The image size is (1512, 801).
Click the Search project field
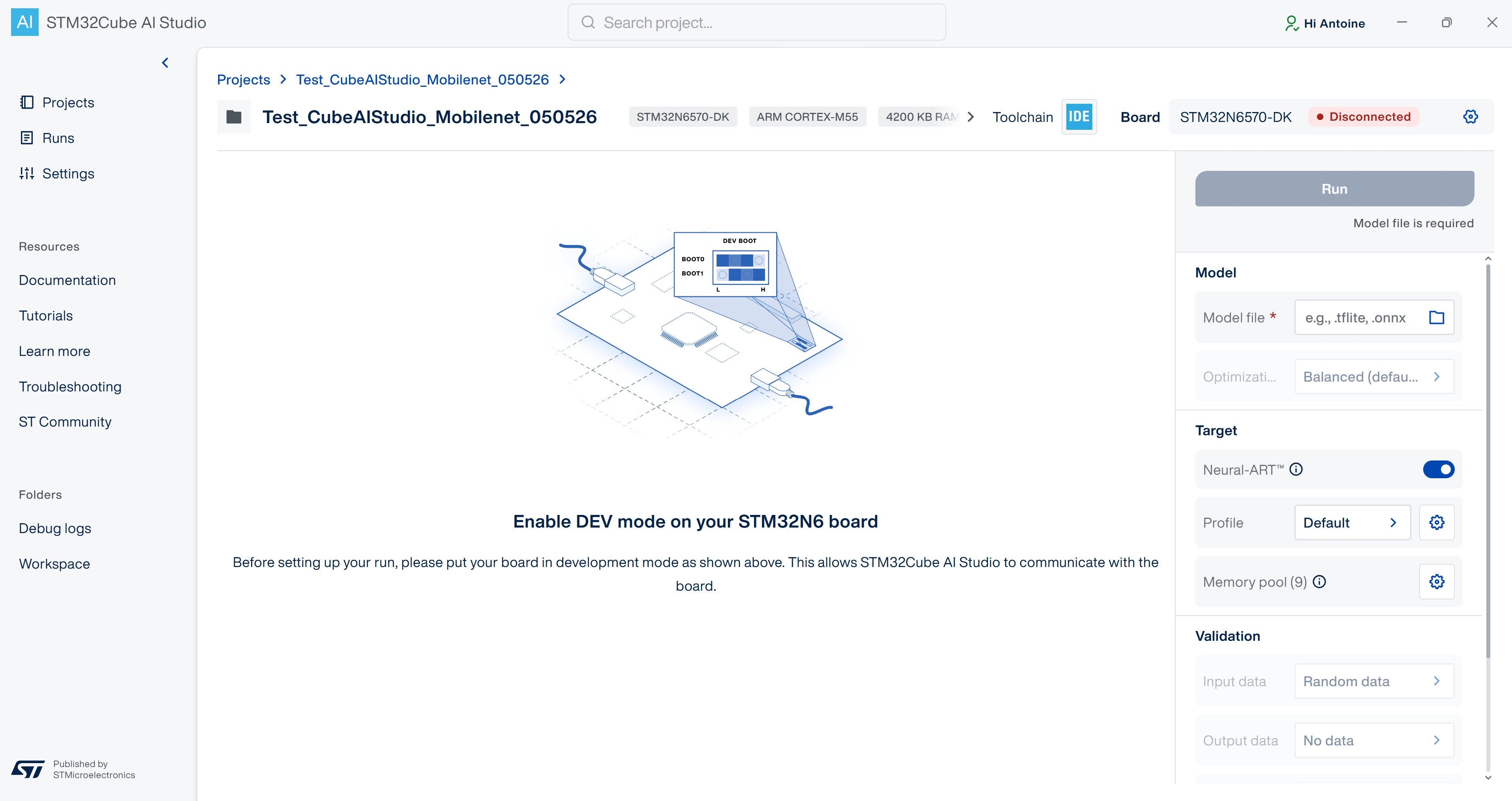[x=756, y=22]
